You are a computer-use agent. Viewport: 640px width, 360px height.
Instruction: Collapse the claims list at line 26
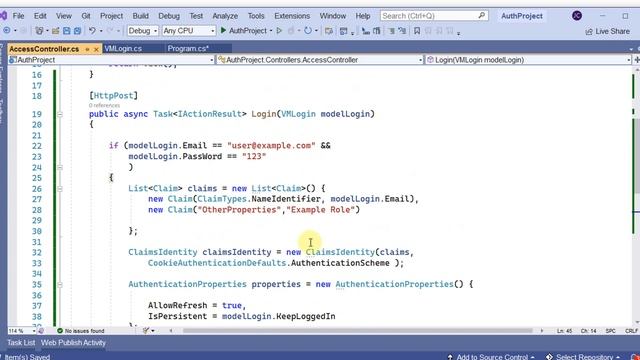(x=60, y=189)
